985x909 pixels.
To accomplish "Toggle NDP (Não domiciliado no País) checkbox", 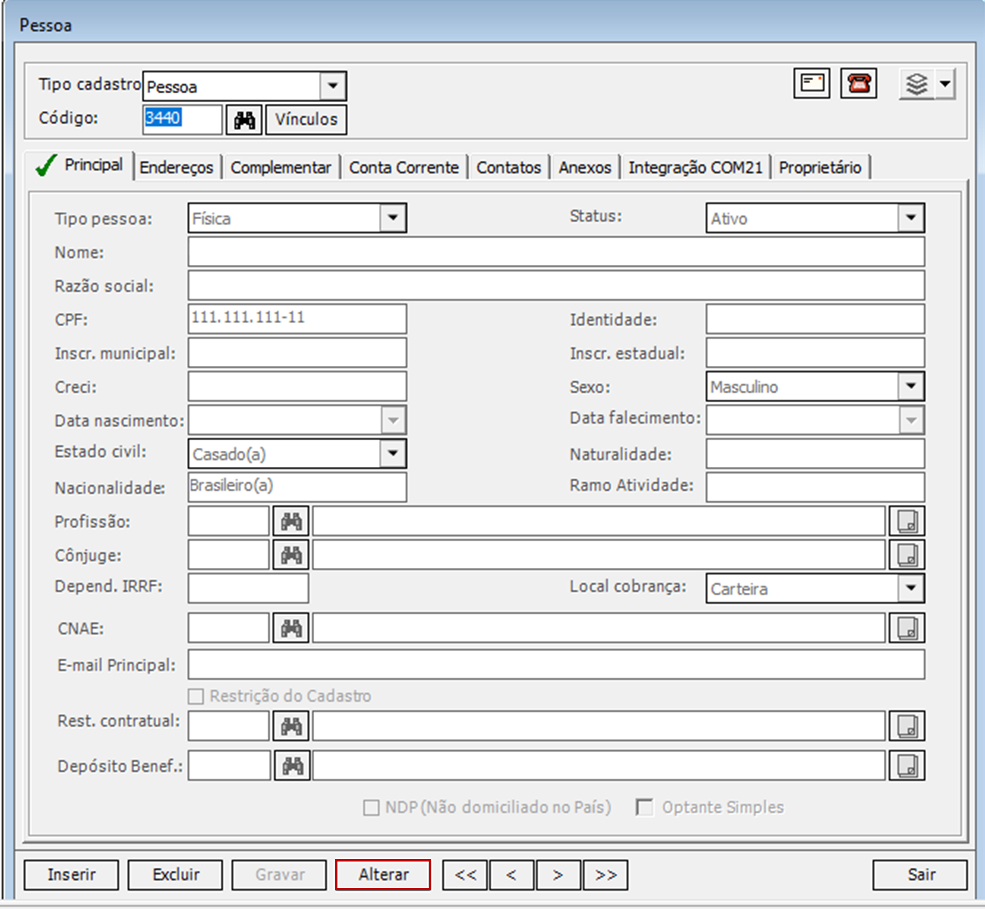I will click(371, 807).
